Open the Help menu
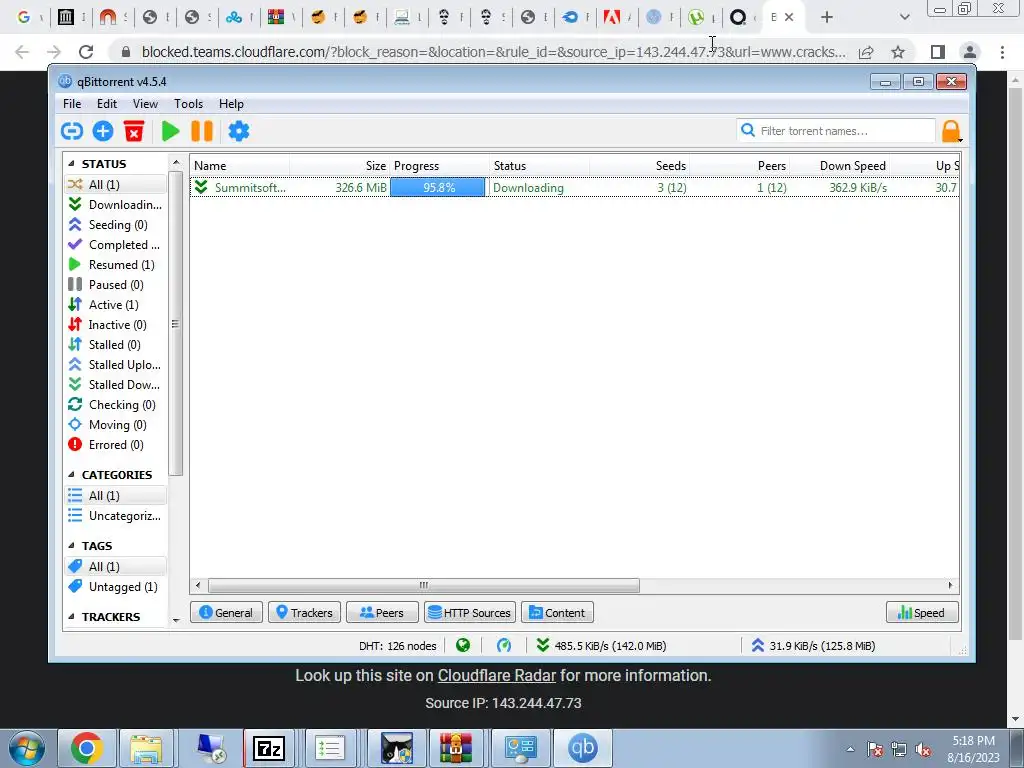Screen dimensions: 1024x768 coord(231,104)
